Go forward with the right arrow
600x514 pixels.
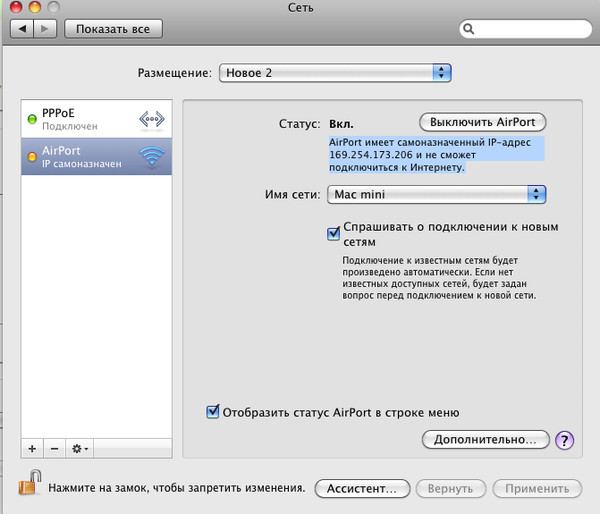pos(47,29)
